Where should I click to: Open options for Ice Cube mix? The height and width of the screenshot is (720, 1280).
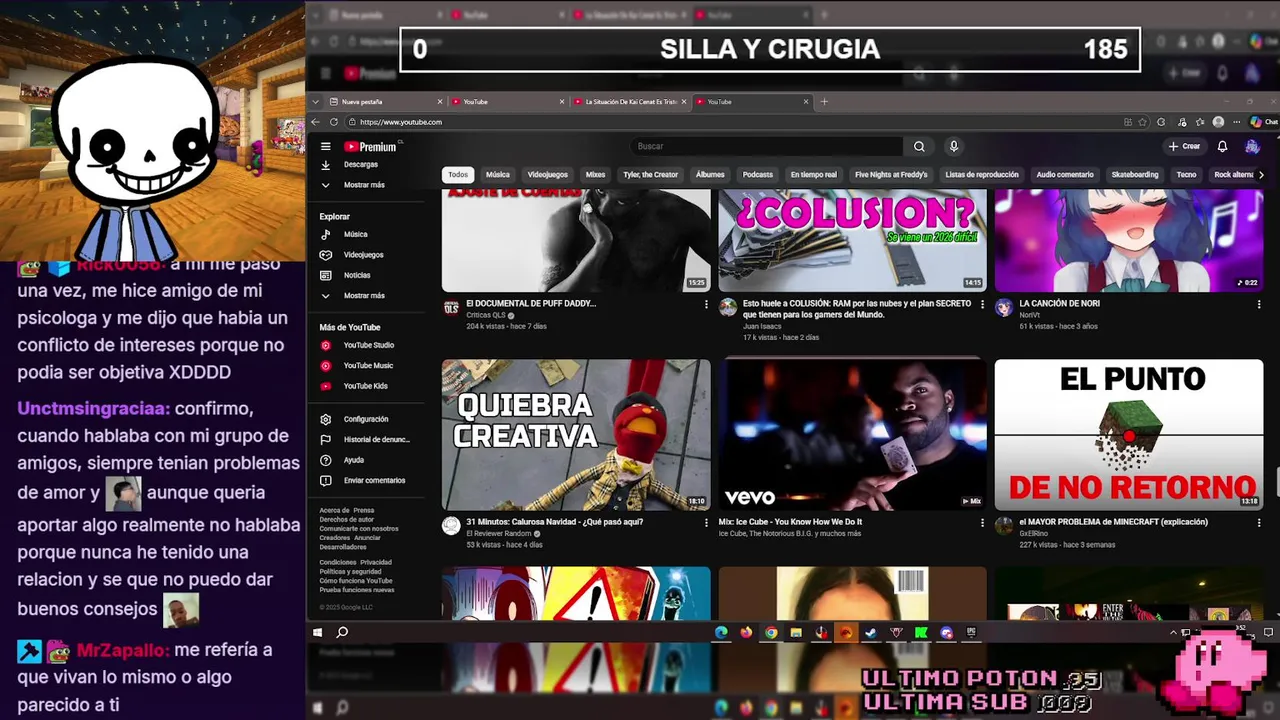tap(982, 523)
